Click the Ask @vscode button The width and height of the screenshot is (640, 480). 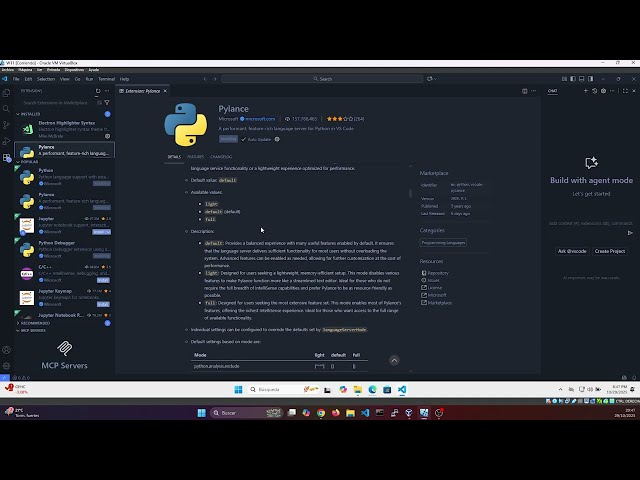point(572,251)
